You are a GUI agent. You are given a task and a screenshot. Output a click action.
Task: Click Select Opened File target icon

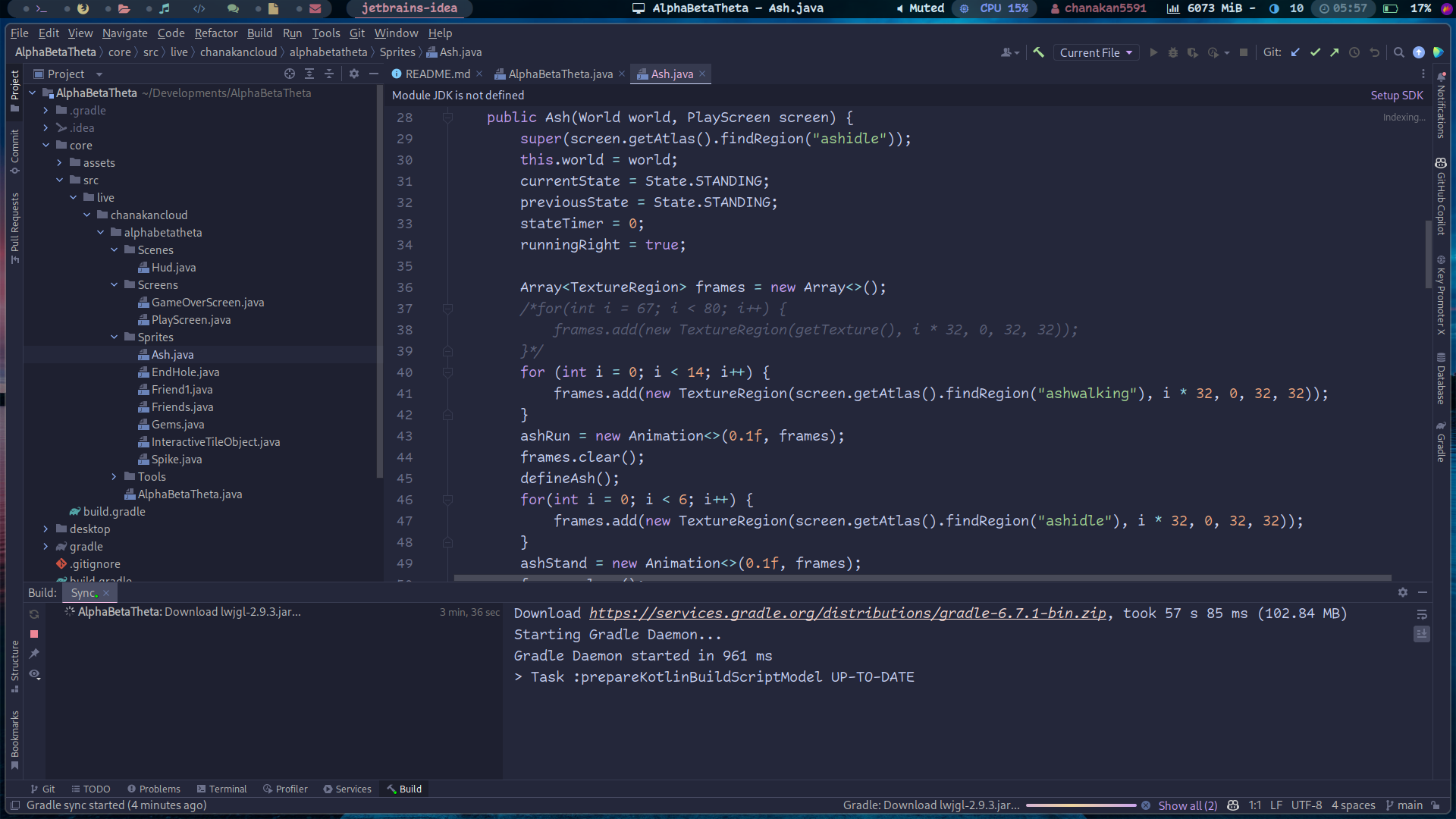(289, 74)
